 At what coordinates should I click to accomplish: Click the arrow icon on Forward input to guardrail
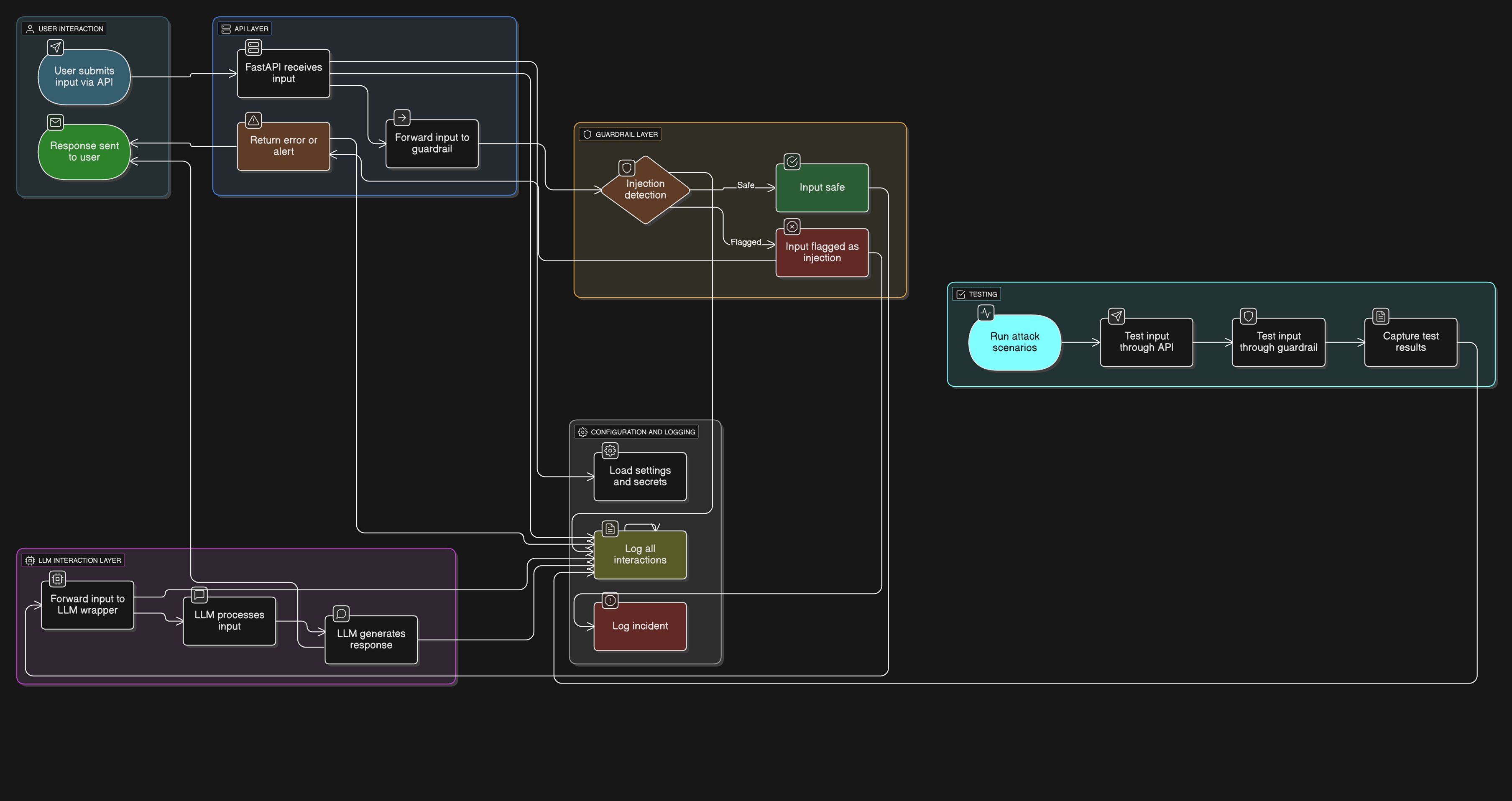[402, 117]
